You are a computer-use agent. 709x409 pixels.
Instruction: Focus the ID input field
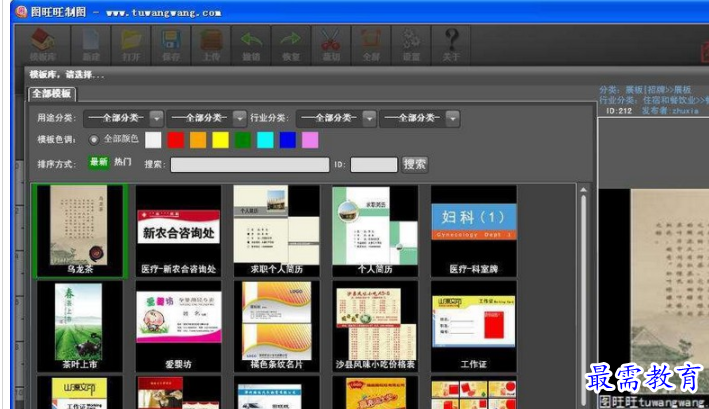click(374, 165)
